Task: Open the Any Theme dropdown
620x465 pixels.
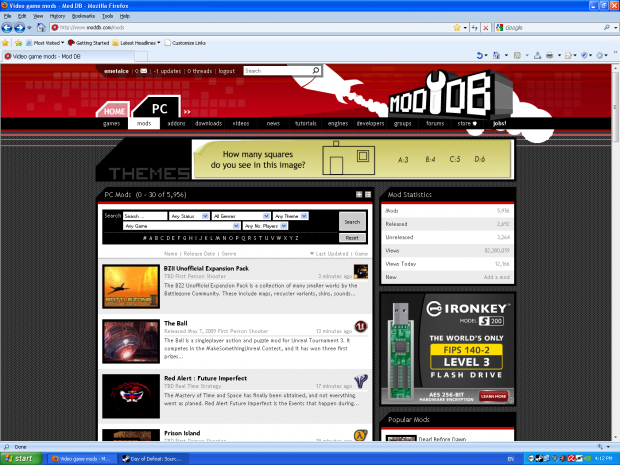Action: click(290, 216)
